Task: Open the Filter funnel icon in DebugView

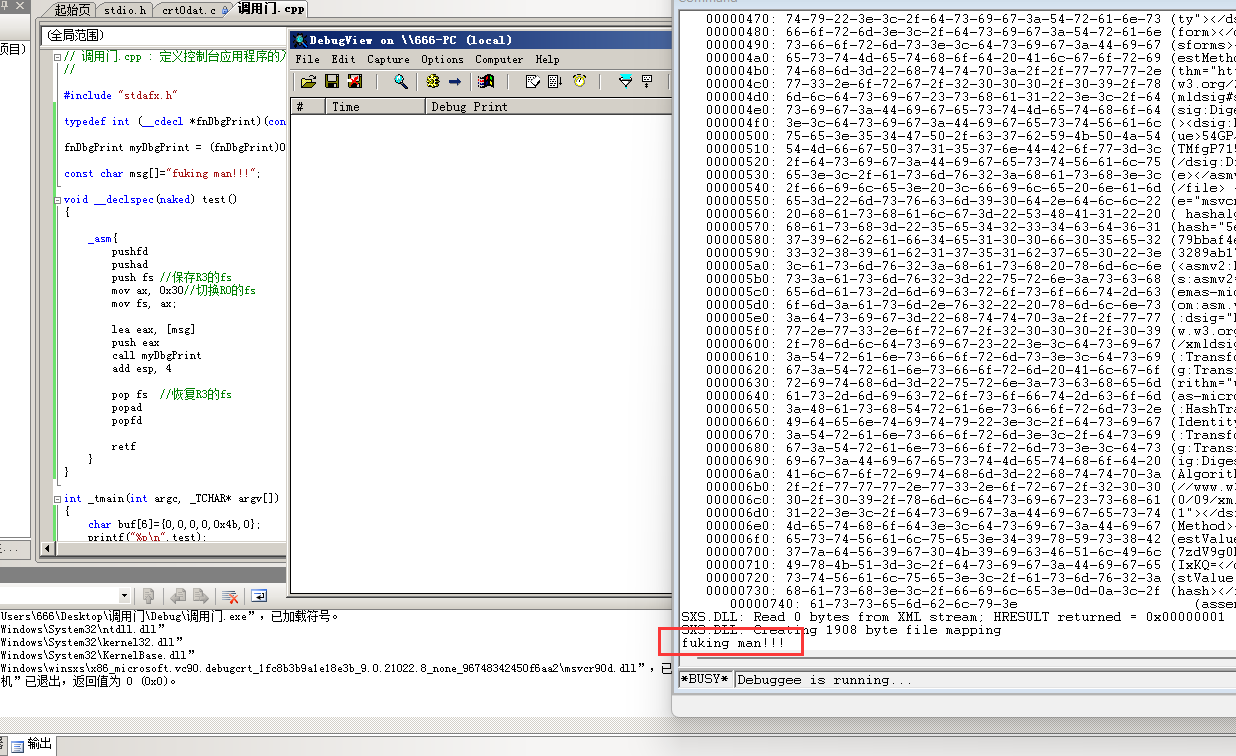Action: (625, 82)
